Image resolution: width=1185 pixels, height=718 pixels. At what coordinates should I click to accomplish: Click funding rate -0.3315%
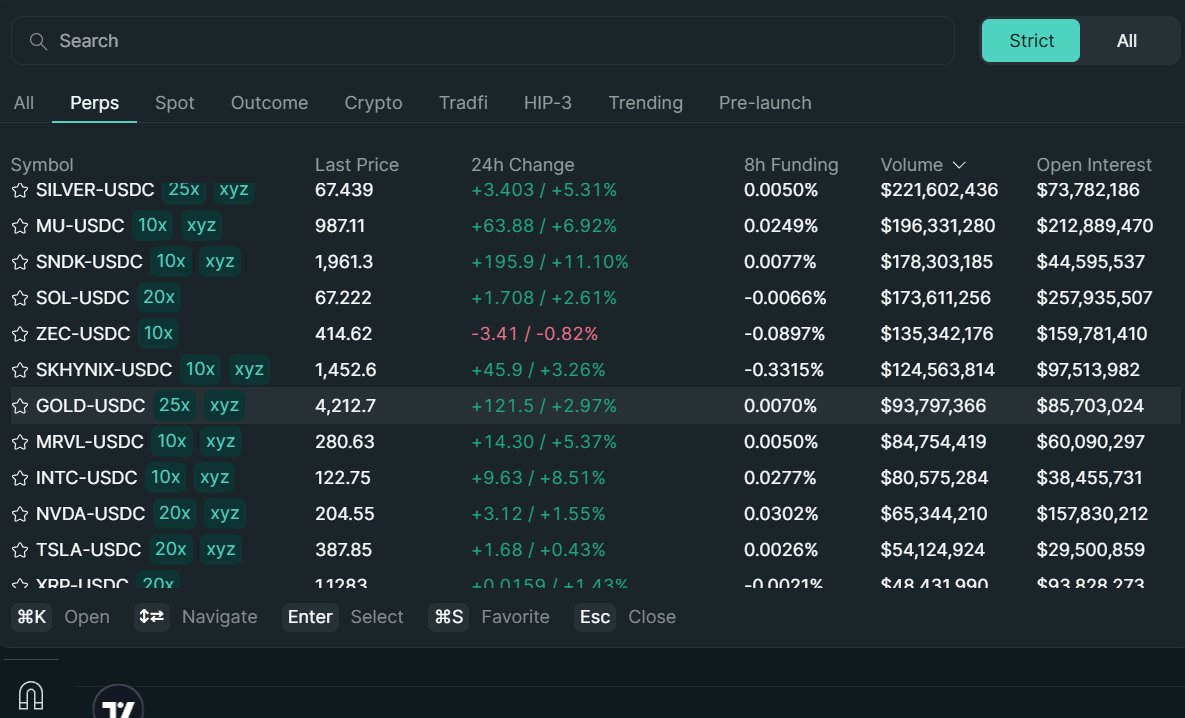pyautogui.click(x=784, y=370)
